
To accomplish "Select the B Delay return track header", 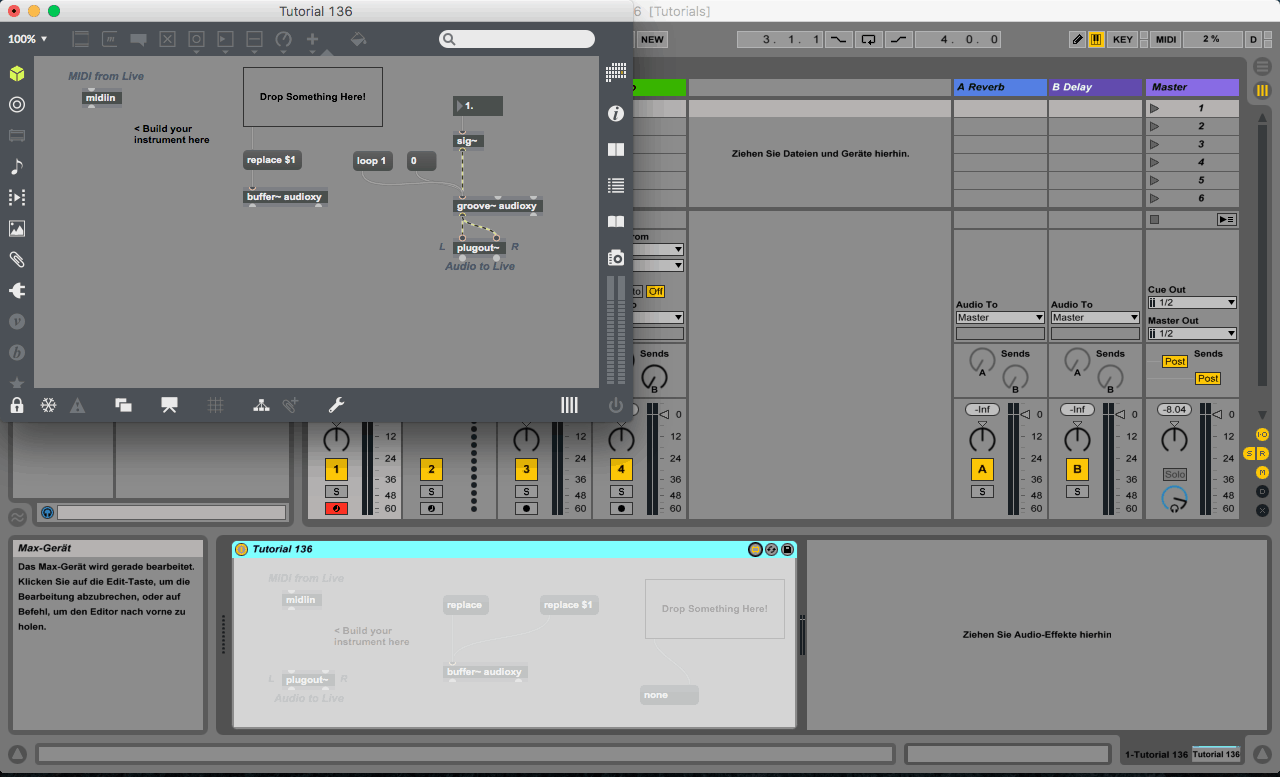I will (x=1094, y=87).
